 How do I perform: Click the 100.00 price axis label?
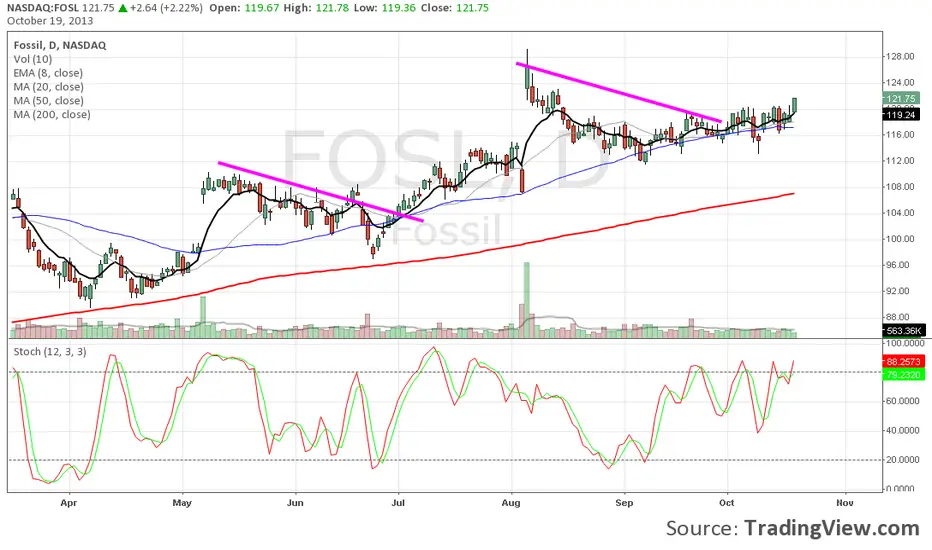pyautogui.click(x=900, y=238)
